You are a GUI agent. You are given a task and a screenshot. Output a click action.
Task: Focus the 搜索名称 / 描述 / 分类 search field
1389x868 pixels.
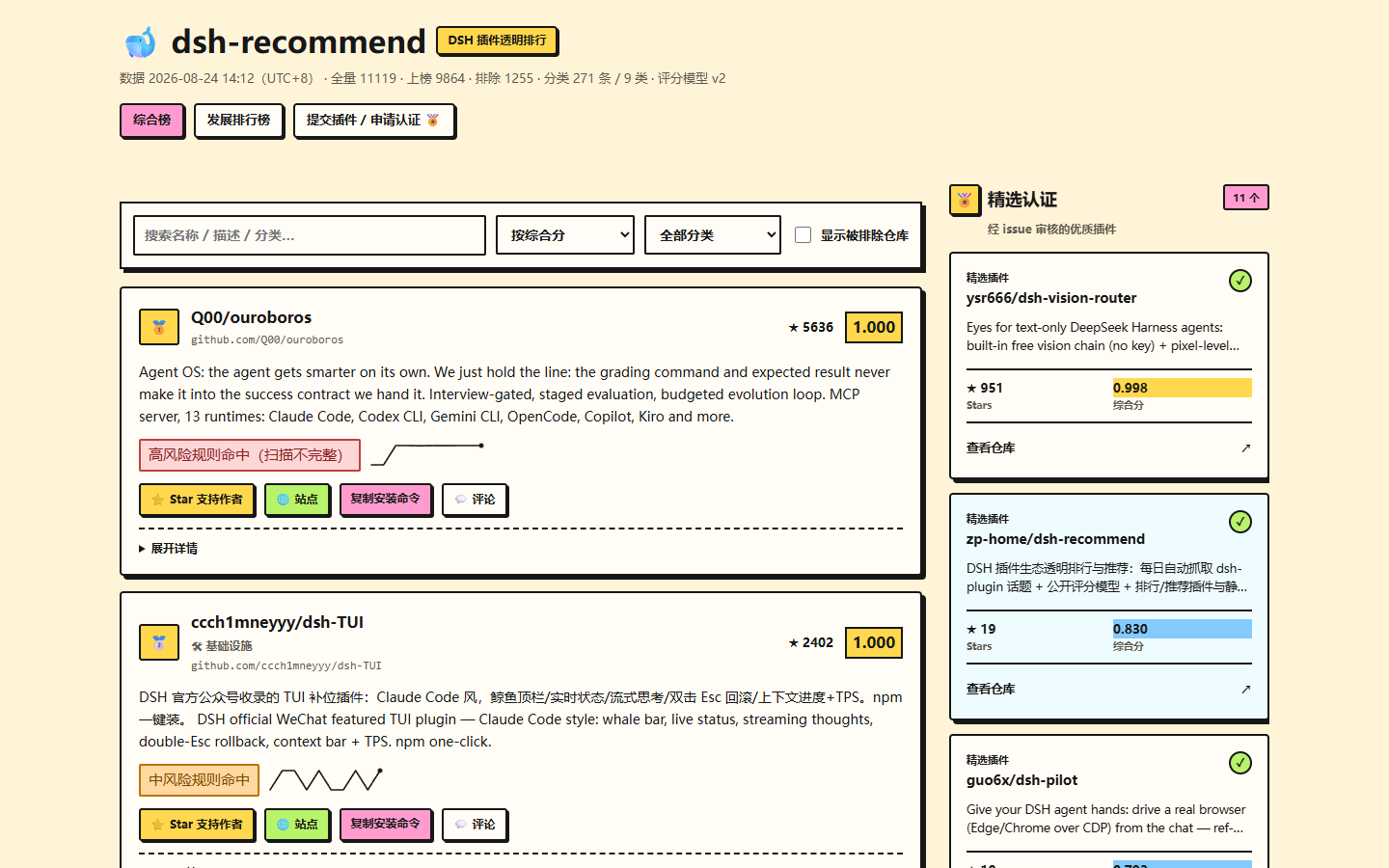click(310, 235)
